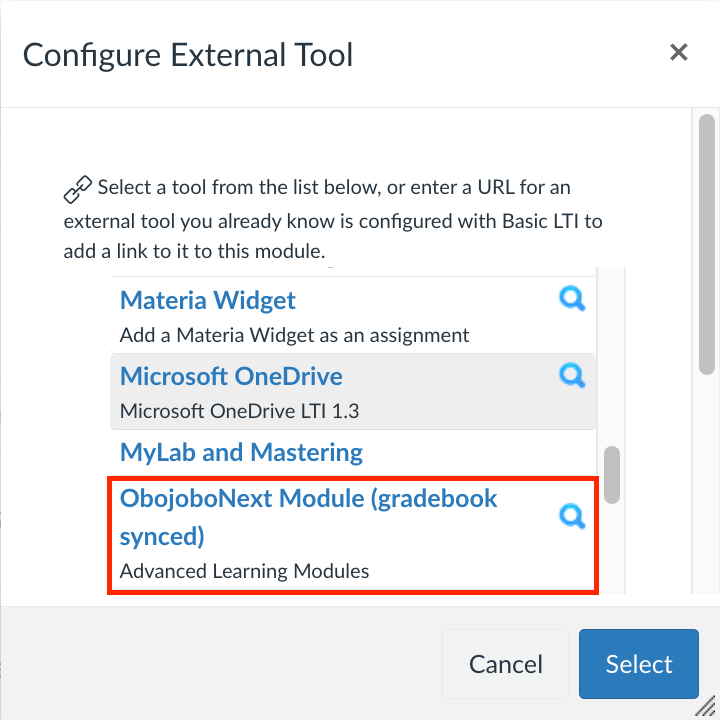Click the chain link icon before instructions
This screenshot has width=720, height=720.
(77, 189)
